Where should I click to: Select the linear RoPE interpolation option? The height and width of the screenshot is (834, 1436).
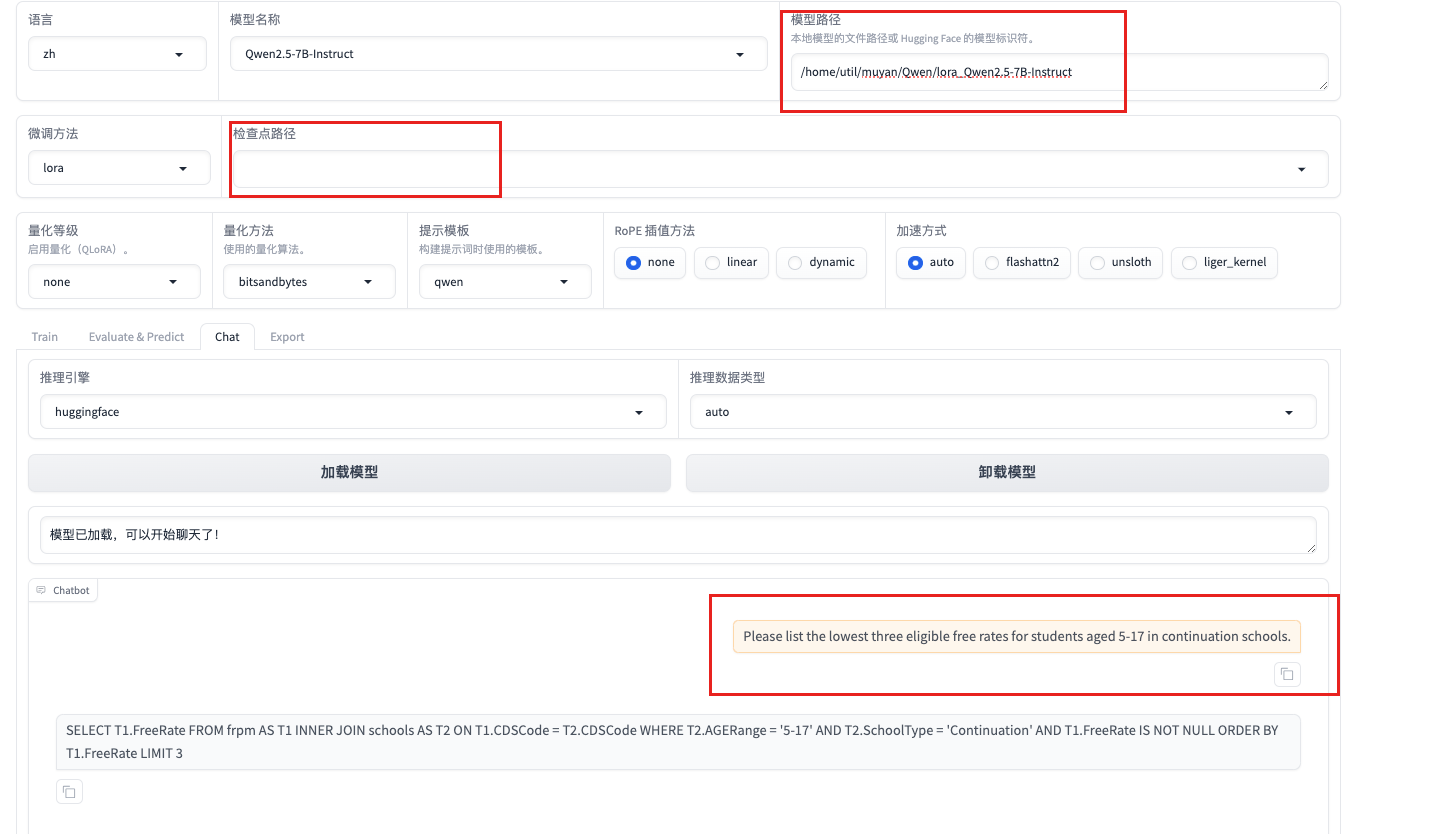[x=729, y=263]
